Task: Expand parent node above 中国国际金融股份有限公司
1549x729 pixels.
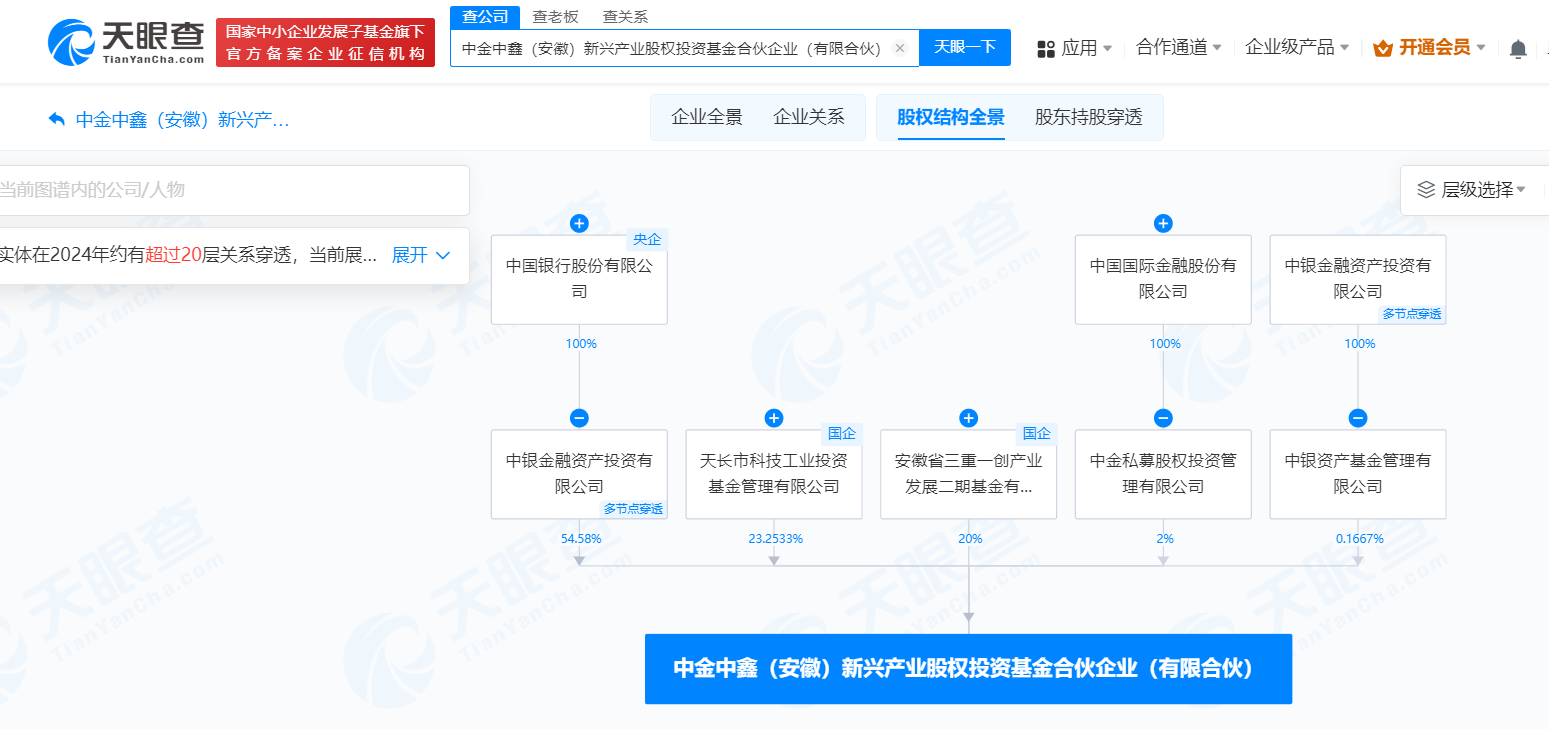Action: 1163,223
